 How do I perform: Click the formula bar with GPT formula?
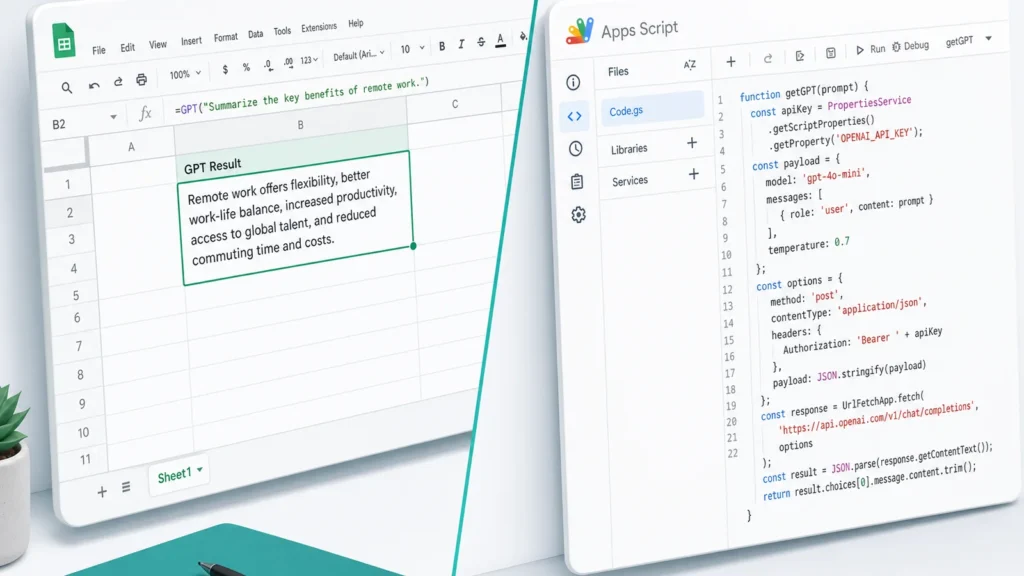[302, 95]
